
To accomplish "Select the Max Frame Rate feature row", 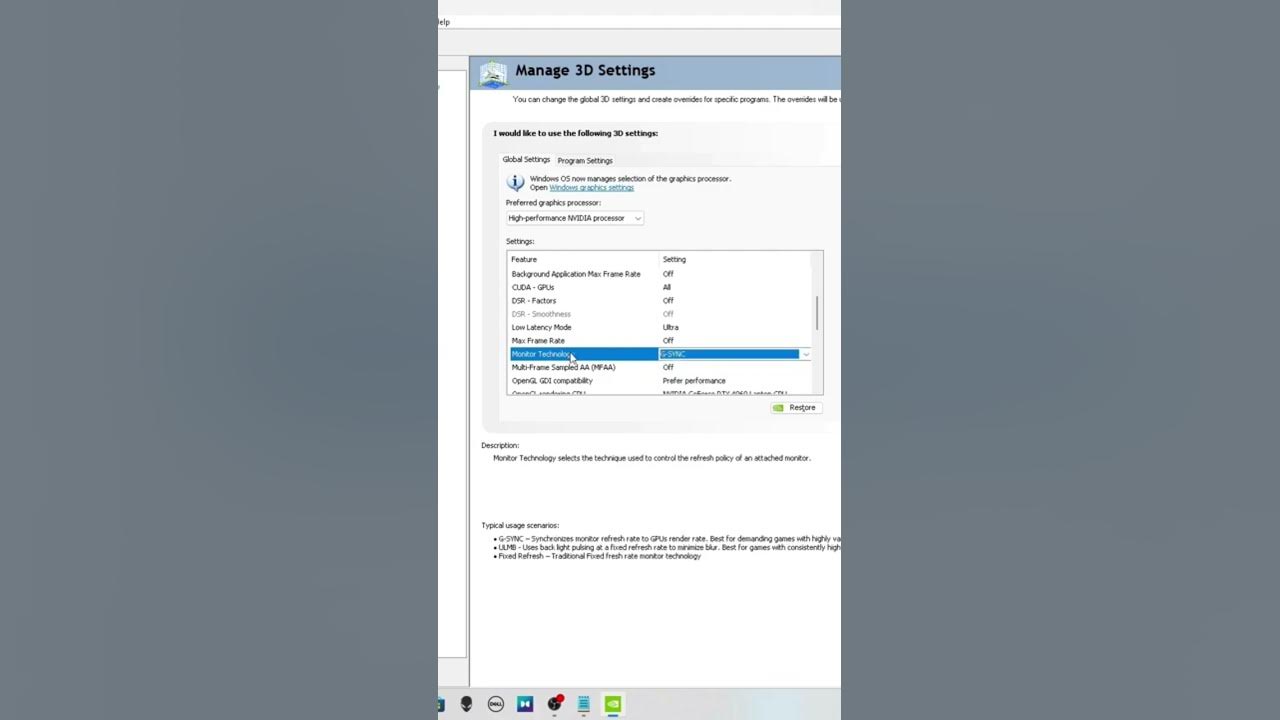I will coord(660,341).
